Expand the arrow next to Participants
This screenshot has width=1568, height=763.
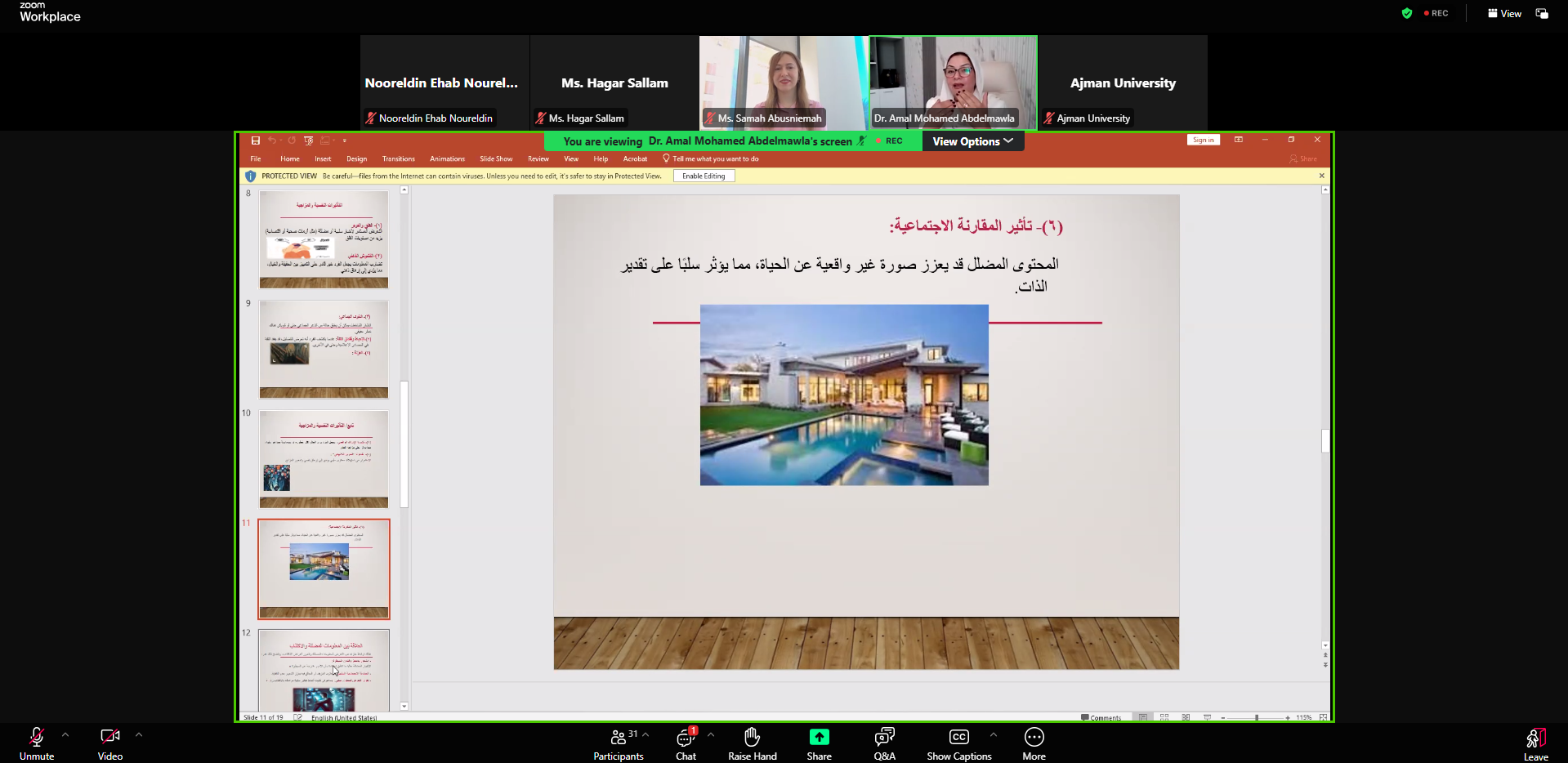[646, 734]
